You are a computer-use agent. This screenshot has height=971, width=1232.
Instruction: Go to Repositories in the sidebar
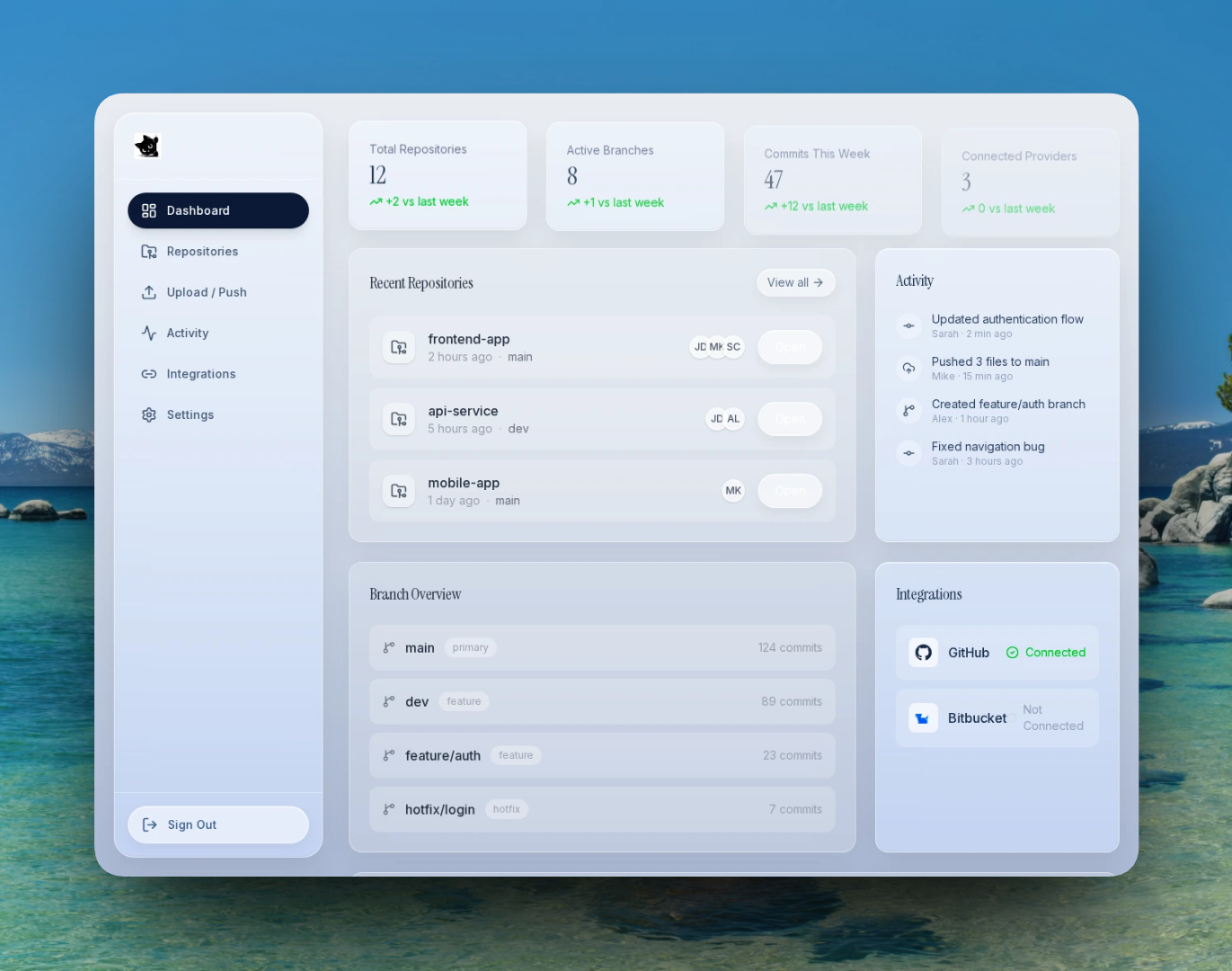[x=218, y=252]
